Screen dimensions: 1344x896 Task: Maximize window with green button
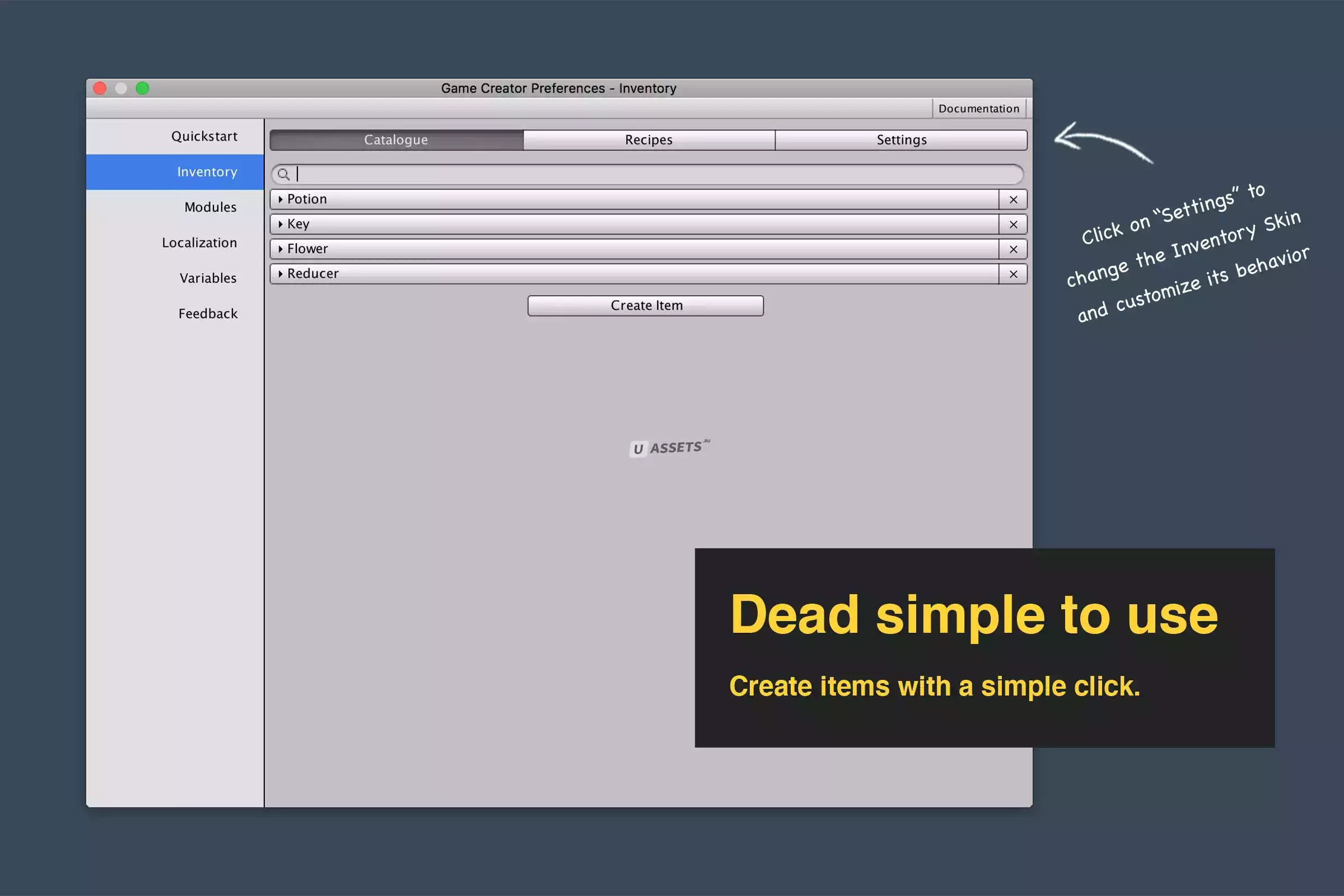142,88
